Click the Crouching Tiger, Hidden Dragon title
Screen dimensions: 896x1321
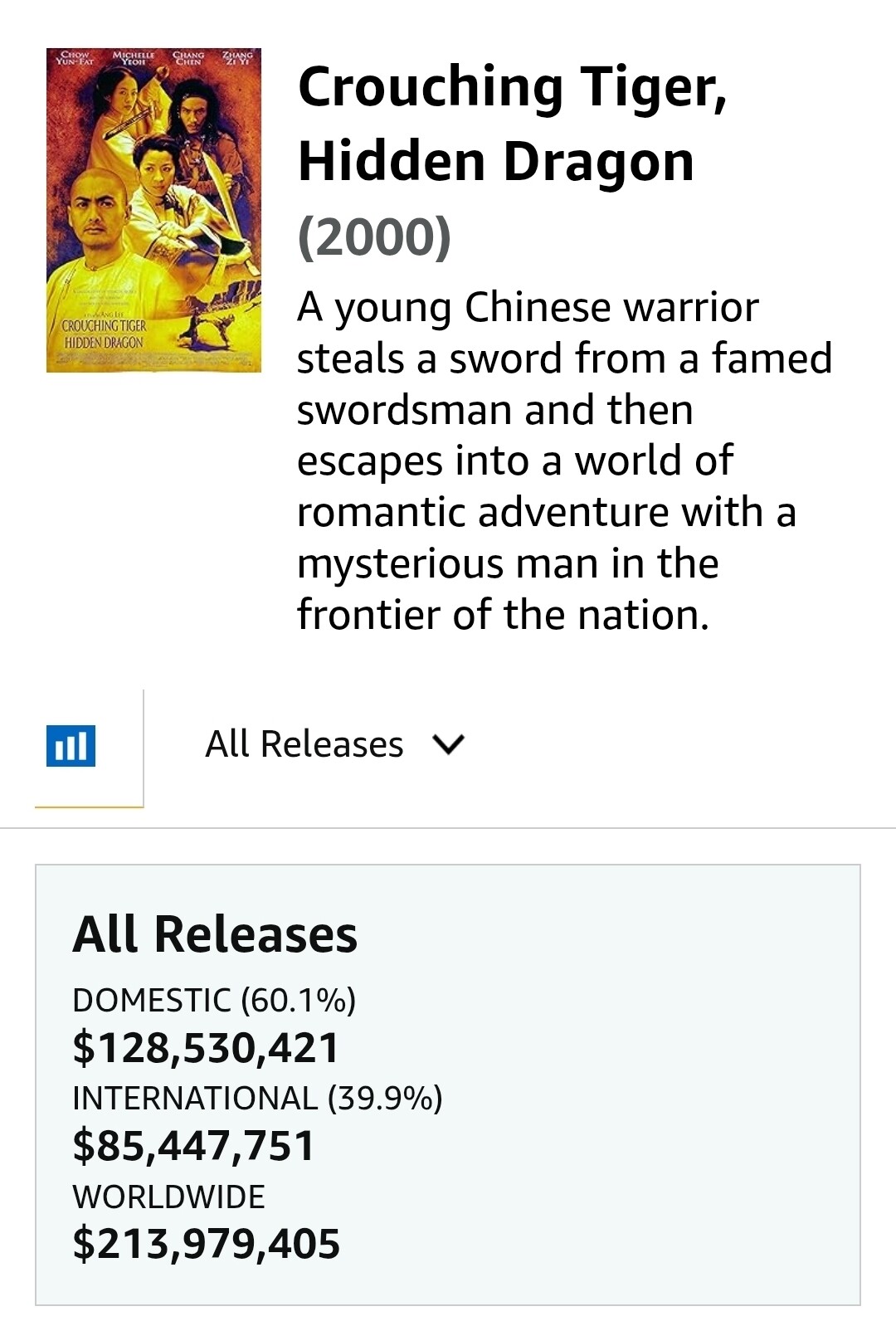[x=512, y=123]
